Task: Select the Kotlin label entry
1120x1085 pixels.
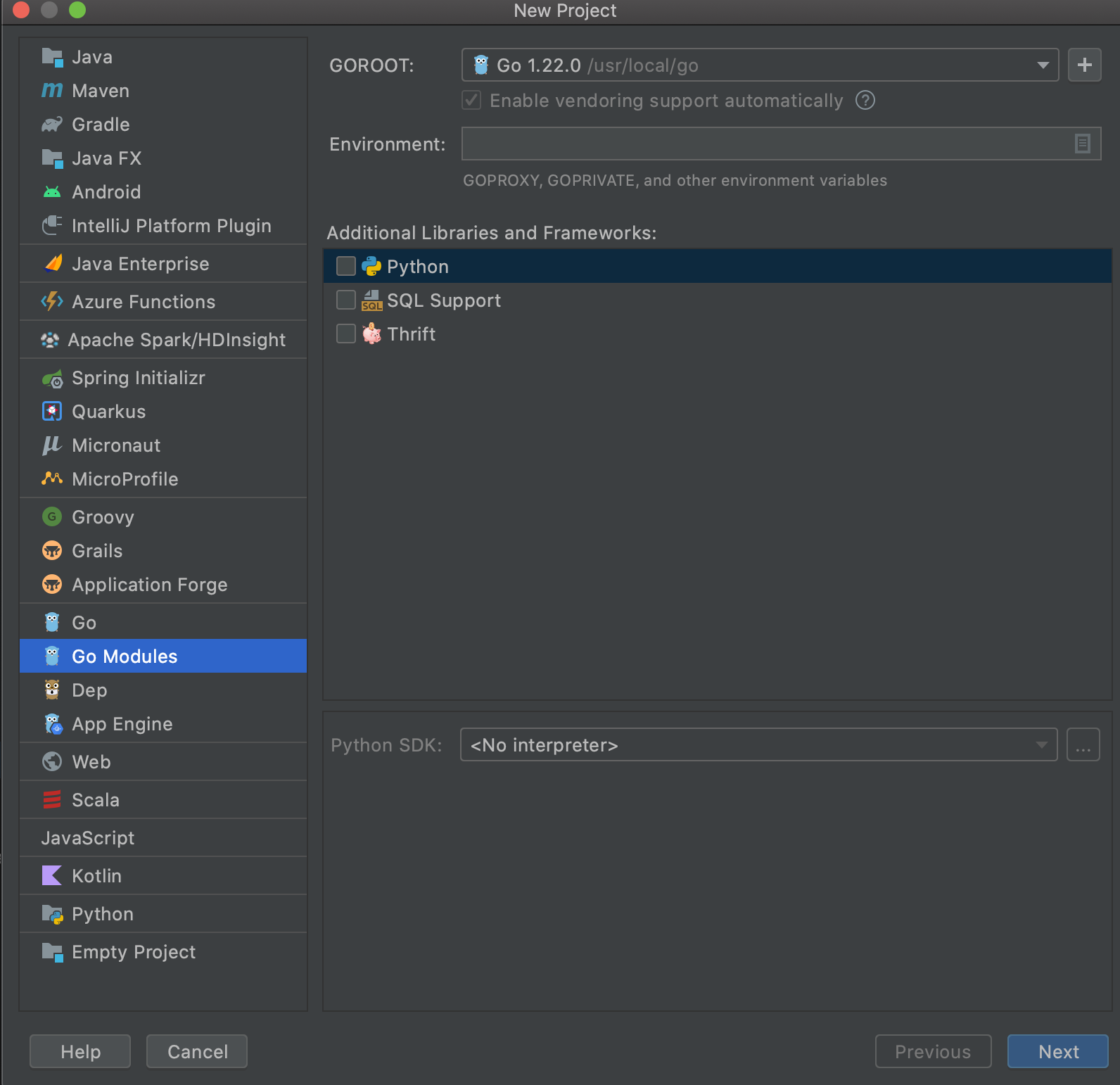Action: point(97,876)
